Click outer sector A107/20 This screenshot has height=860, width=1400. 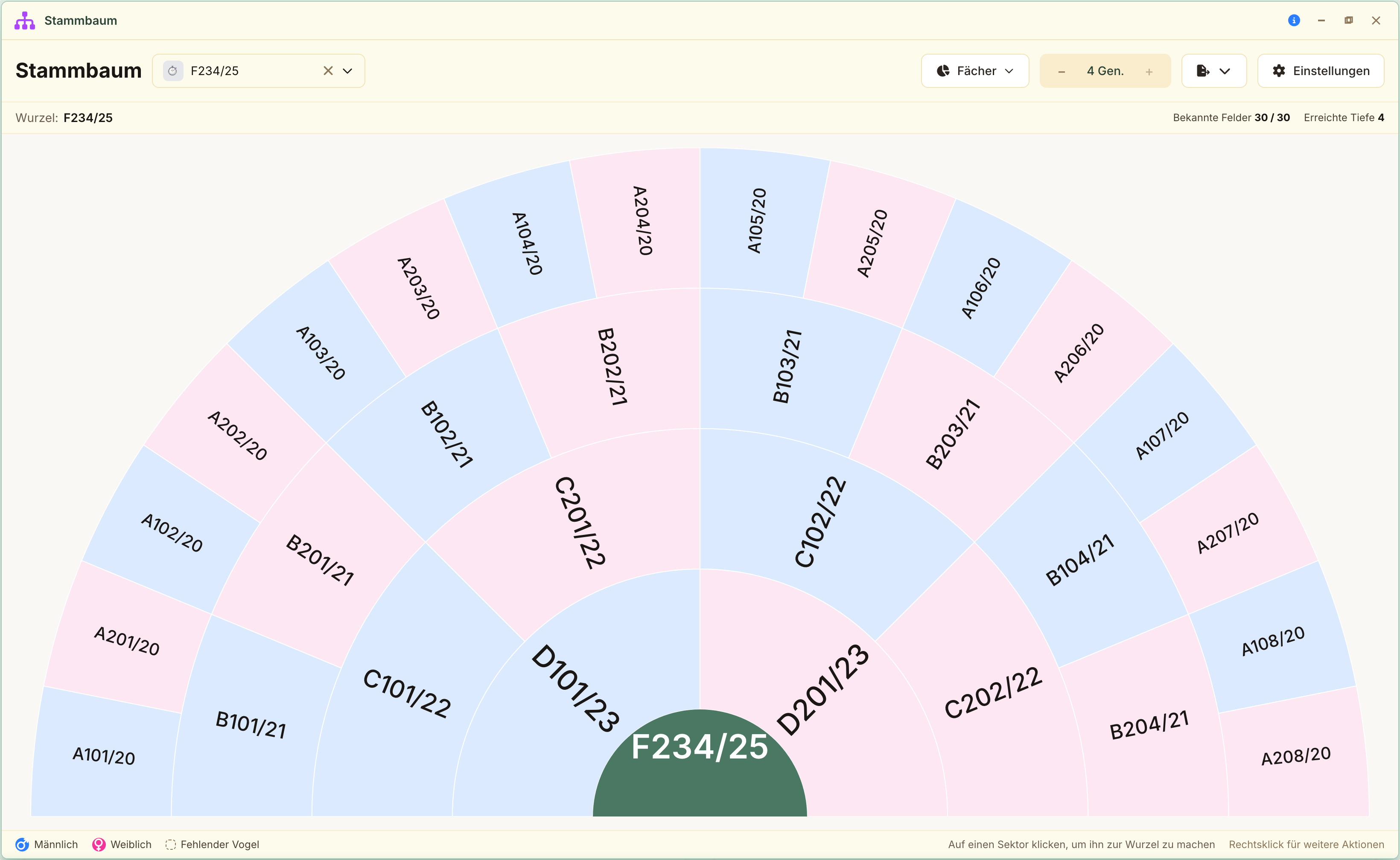[x=1161, y=435]
